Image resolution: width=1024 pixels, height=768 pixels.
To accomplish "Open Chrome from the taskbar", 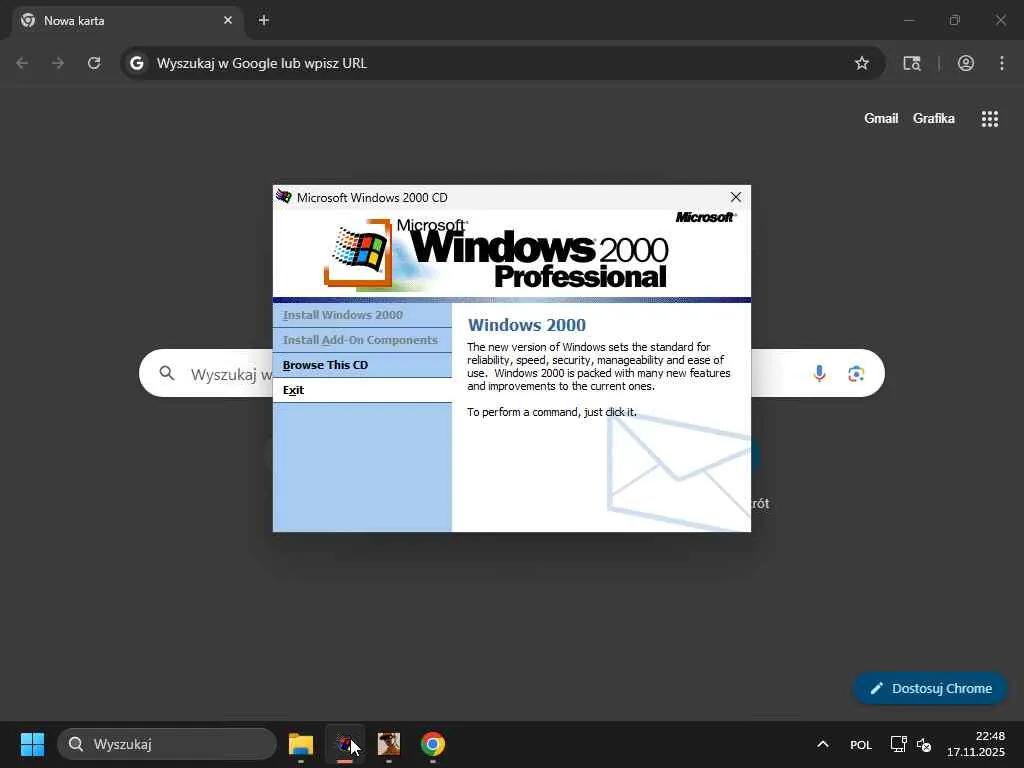I will (432, 744).
